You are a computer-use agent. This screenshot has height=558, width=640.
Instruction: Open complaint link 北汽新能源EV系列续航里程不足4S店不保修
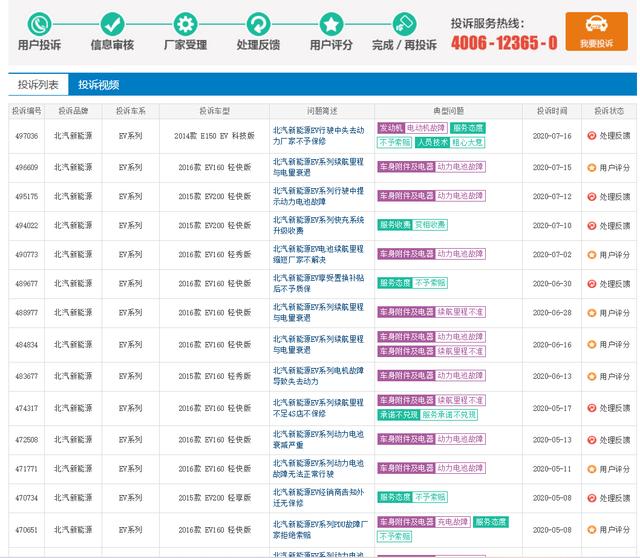tap(318, 408)
